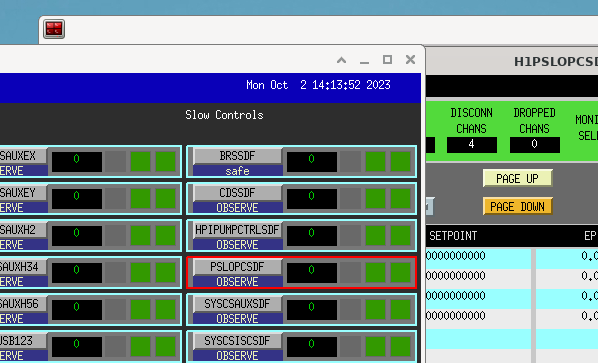Click the BRSSDF difference count field

[312, 162]
